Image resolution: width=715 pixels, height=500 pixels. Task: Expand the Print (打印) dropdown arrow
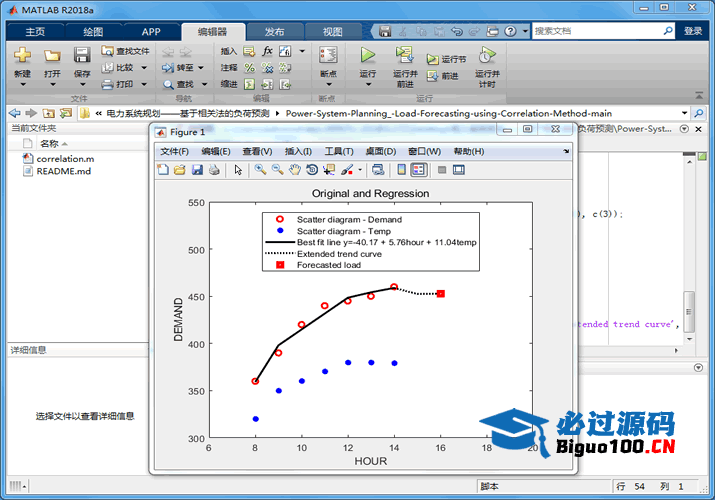[x=144, y=84]
